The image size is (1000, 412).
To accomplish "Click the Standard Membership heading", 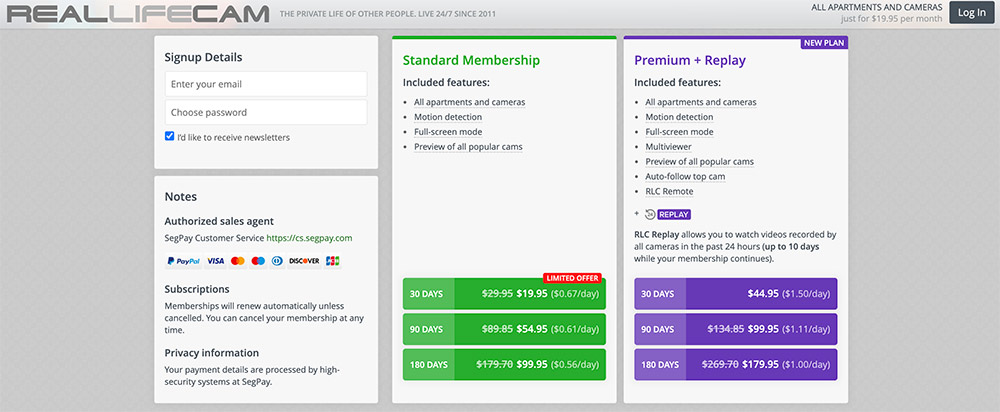I will click(x=471, y=61).
